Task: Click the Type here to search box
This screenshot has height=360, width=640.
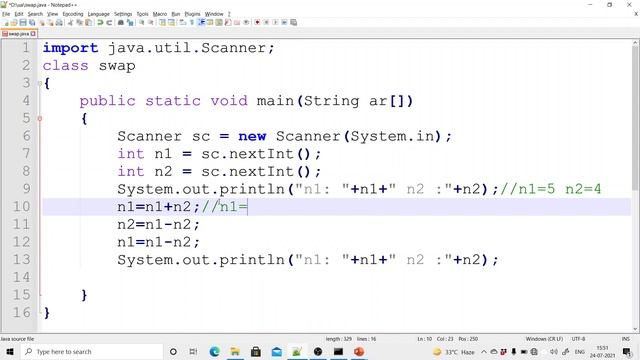Action: coord(92,351)
